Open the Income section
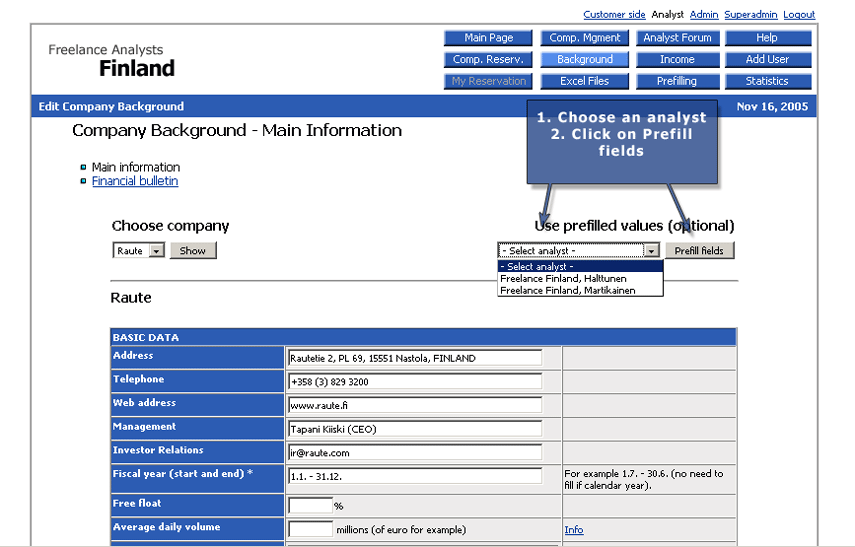This screenshot has width=855, height=547. click(678, 59)
